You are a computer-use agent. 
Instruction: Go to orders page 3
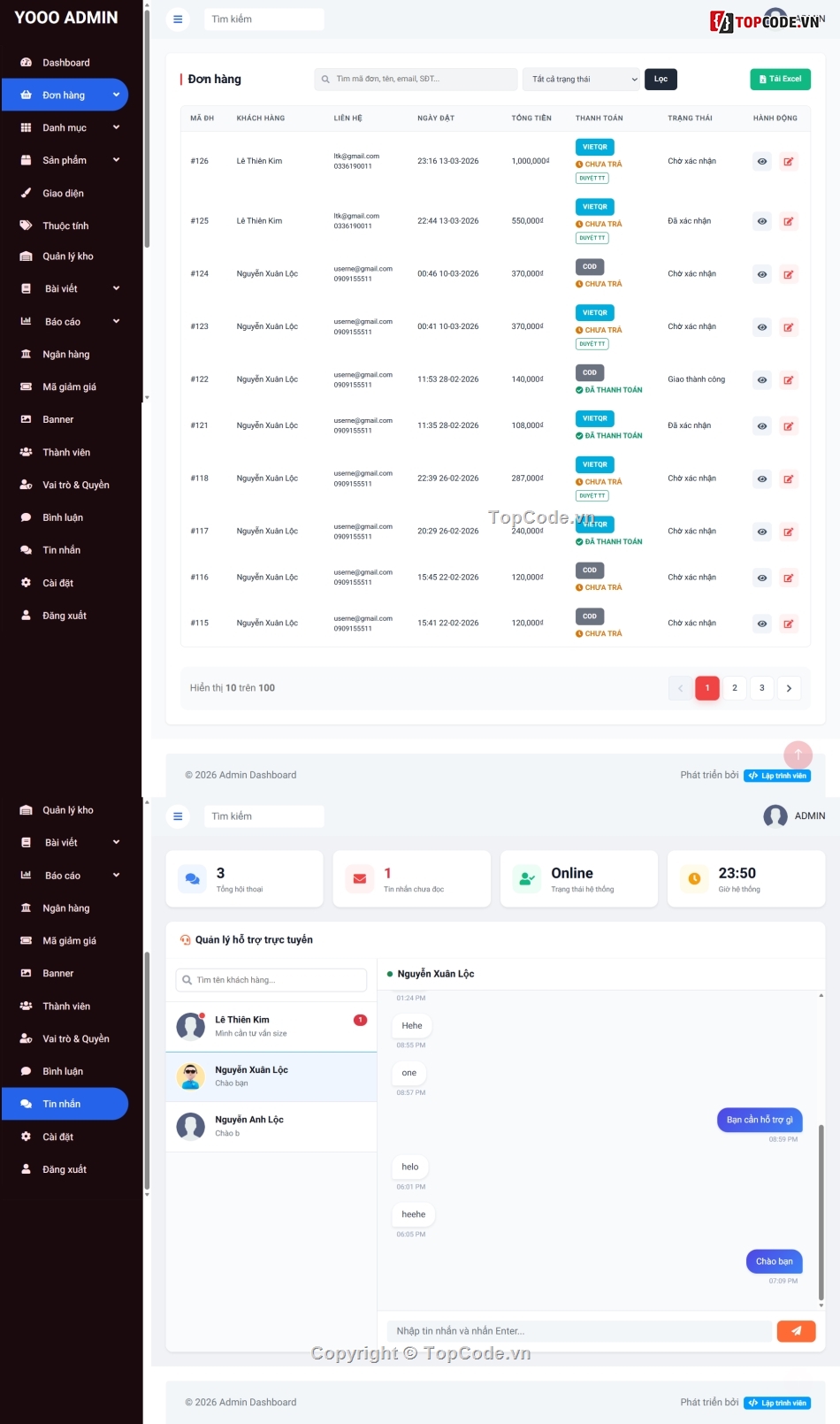tap(762, 688)
